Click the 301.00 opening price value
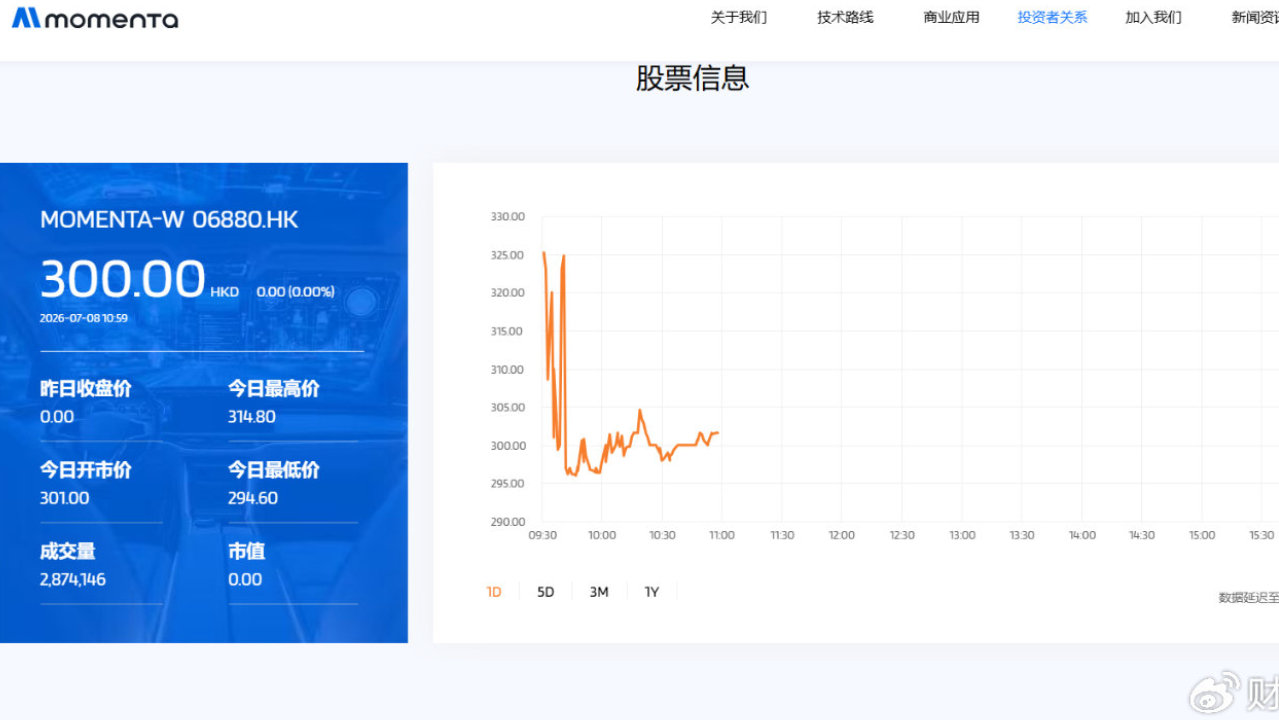Screen dimensions: 1279x720 click(x=64, y=498)
